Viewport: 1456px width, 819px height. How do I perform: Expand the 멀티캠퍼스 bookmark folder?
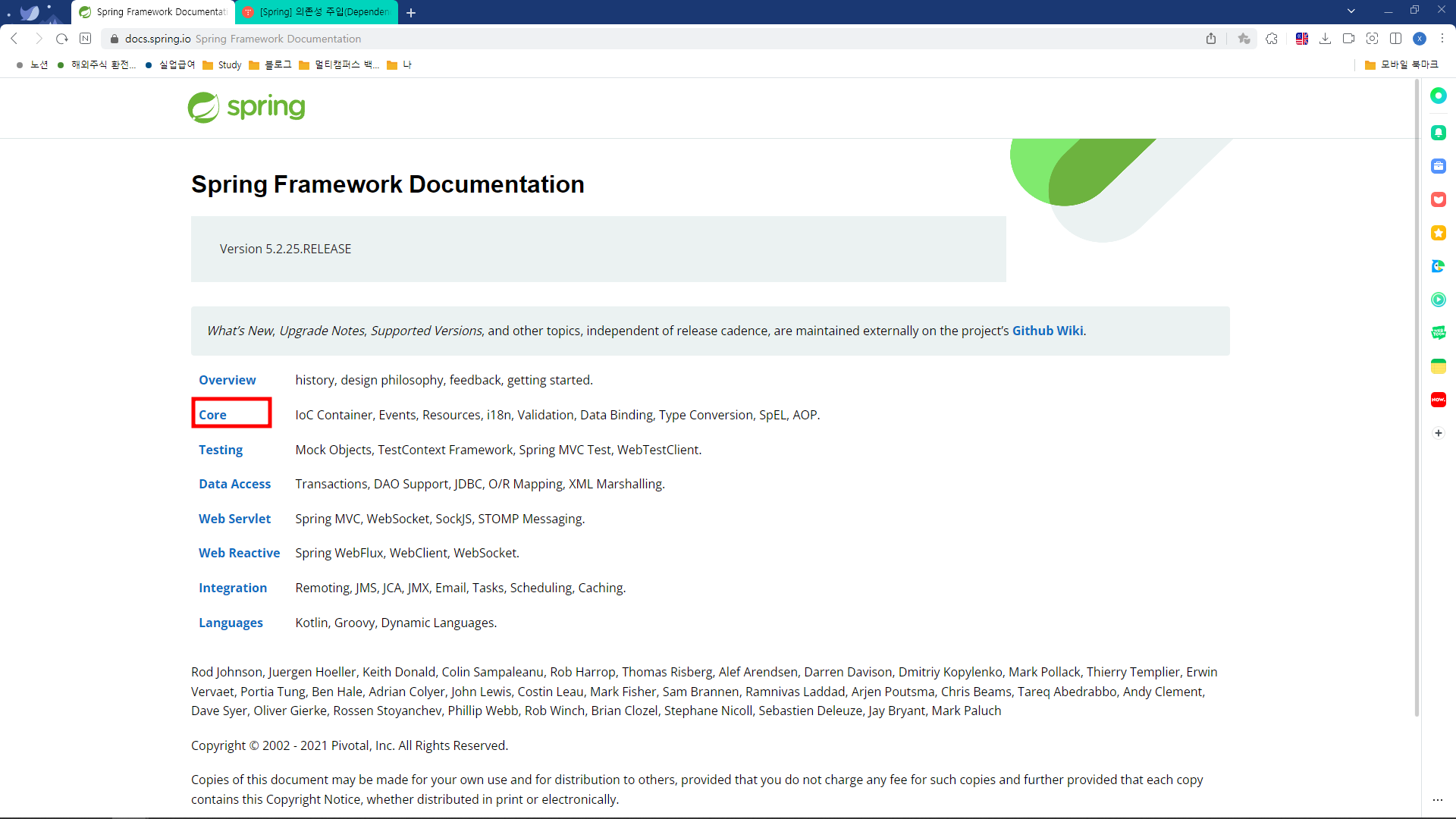339,65
